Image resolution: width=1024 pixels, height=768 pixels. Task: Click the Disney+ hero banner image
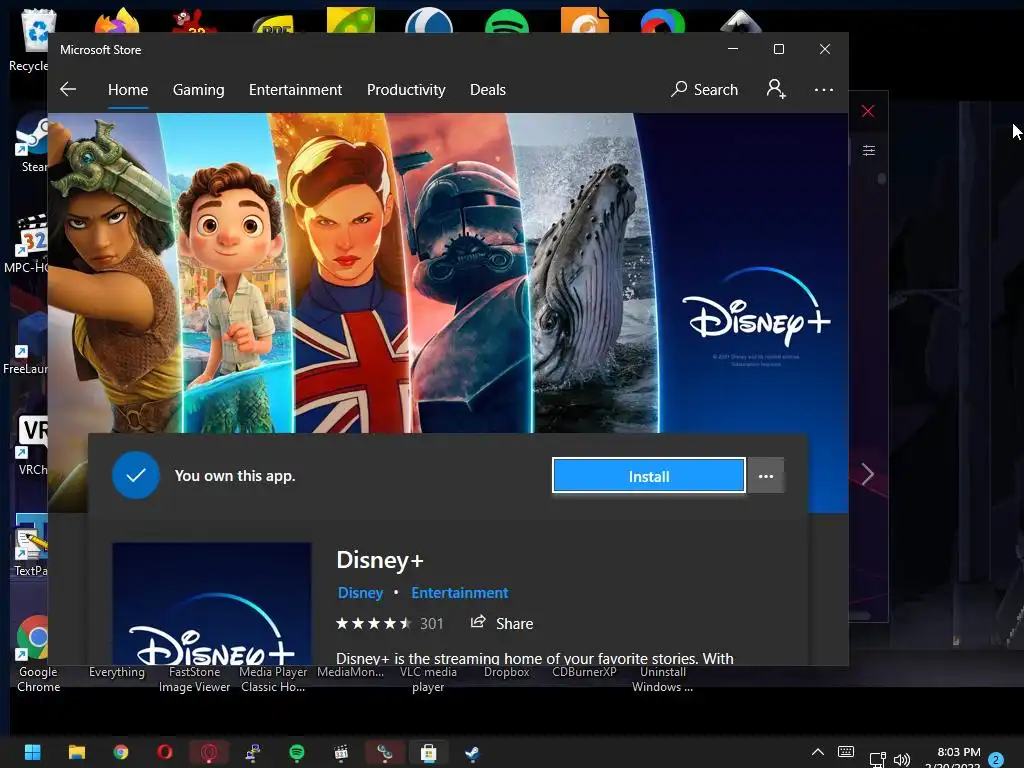[x=448, y=273]
